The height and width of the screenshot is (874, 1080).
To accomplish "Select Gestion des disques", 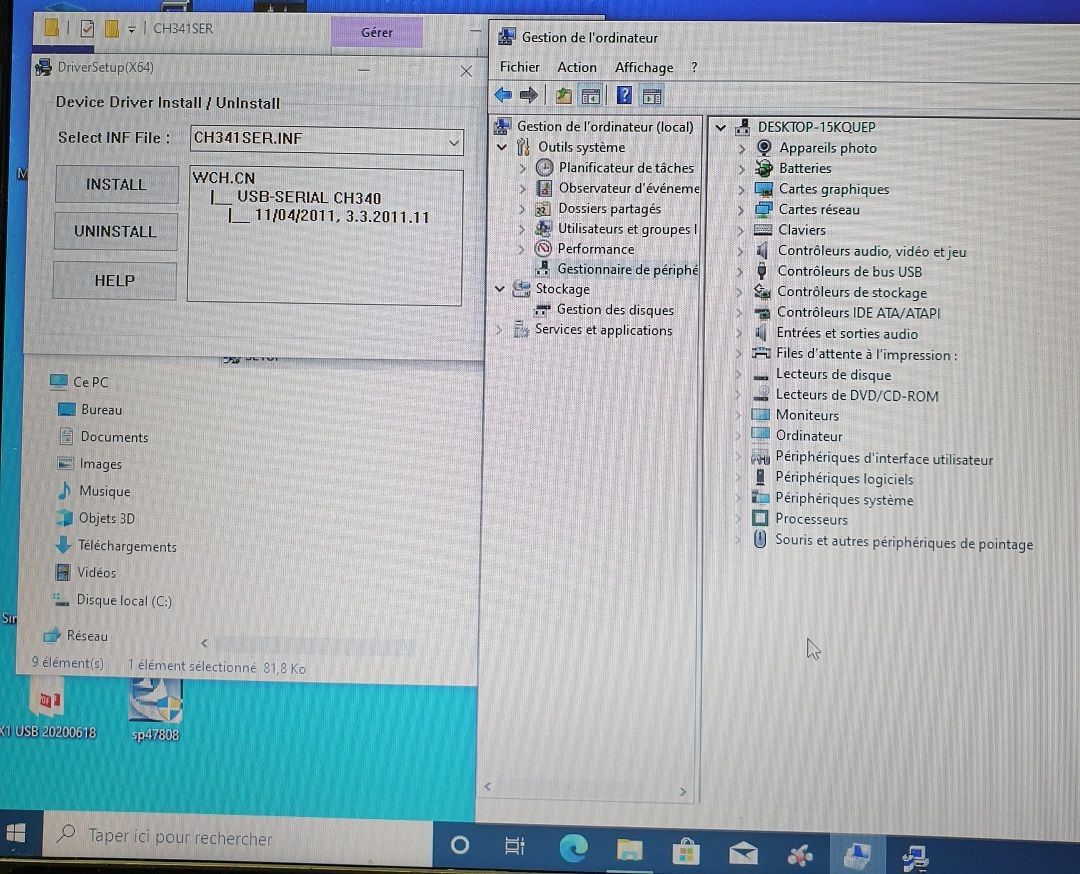I will tap(615, 310).
